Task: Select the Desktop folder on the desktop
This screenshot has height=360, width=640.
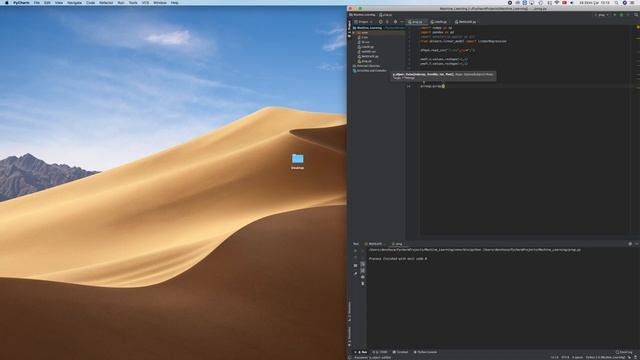Action: (x=298, y=161)
